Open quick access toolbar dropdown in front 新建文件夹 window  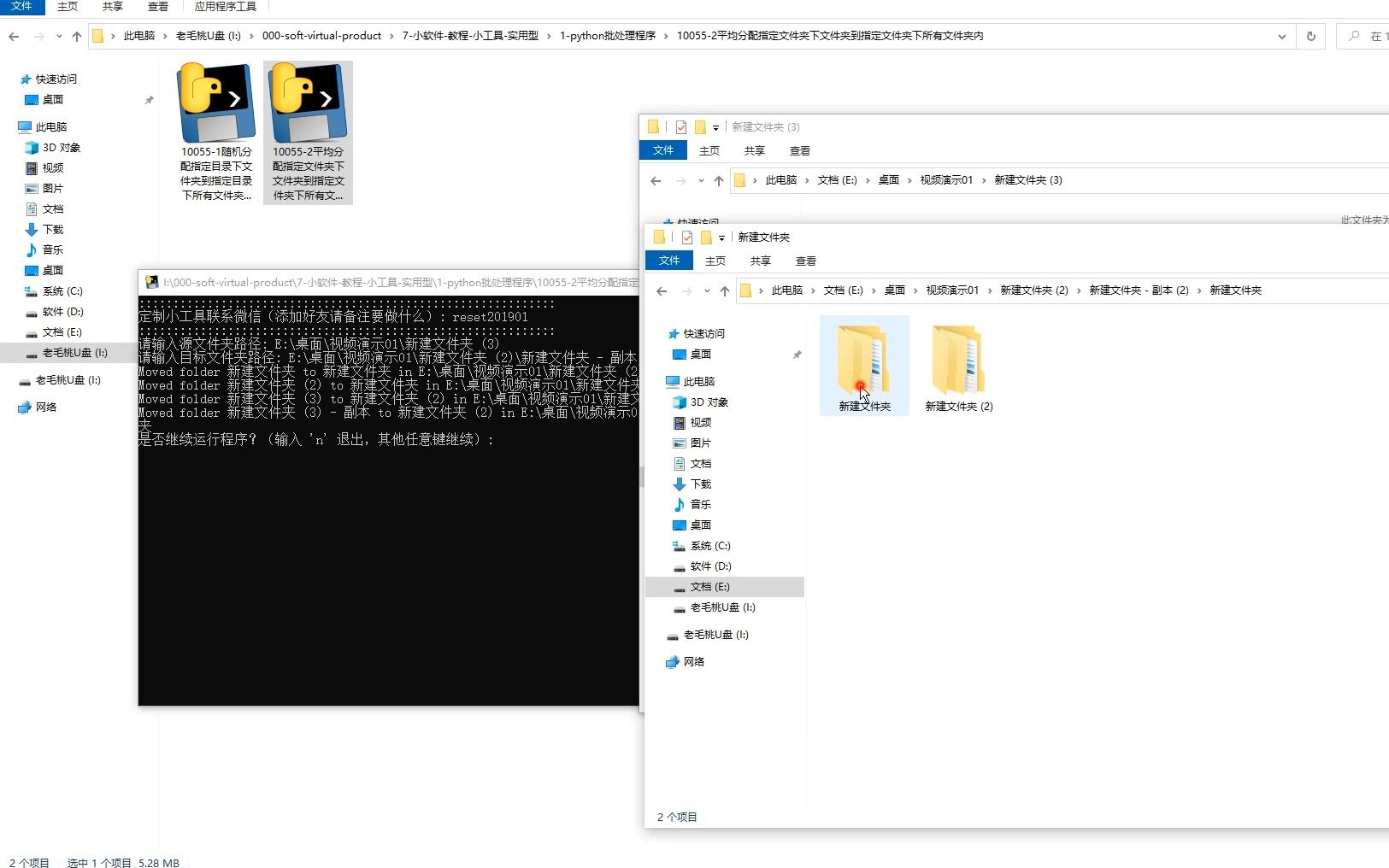click(722, 238)
